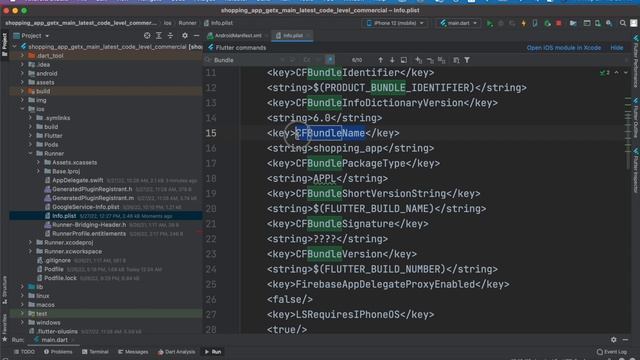The width and height of the screenshot is (640, 360).
Task: Click in the Bundle search input field
Action: (245, 60)
